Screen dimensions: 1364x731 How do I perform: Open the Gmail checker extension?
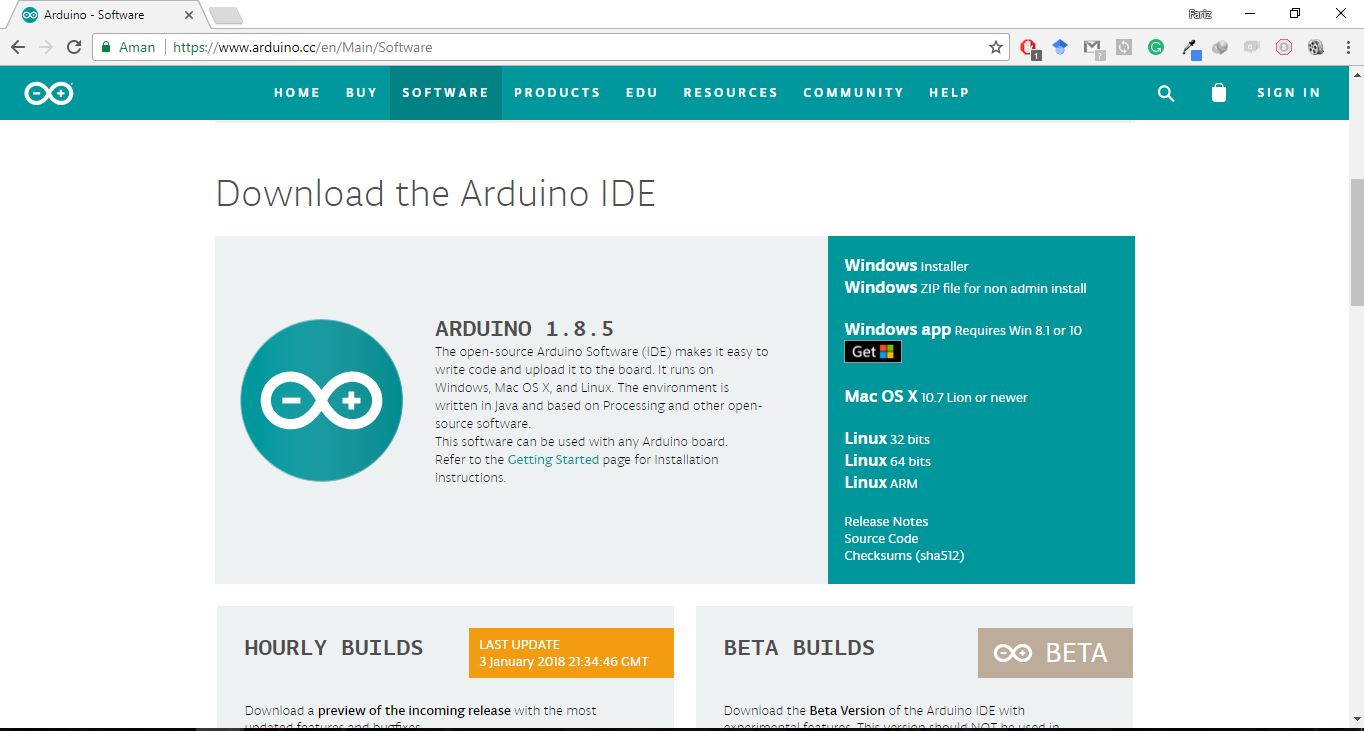coord(1092,47)
